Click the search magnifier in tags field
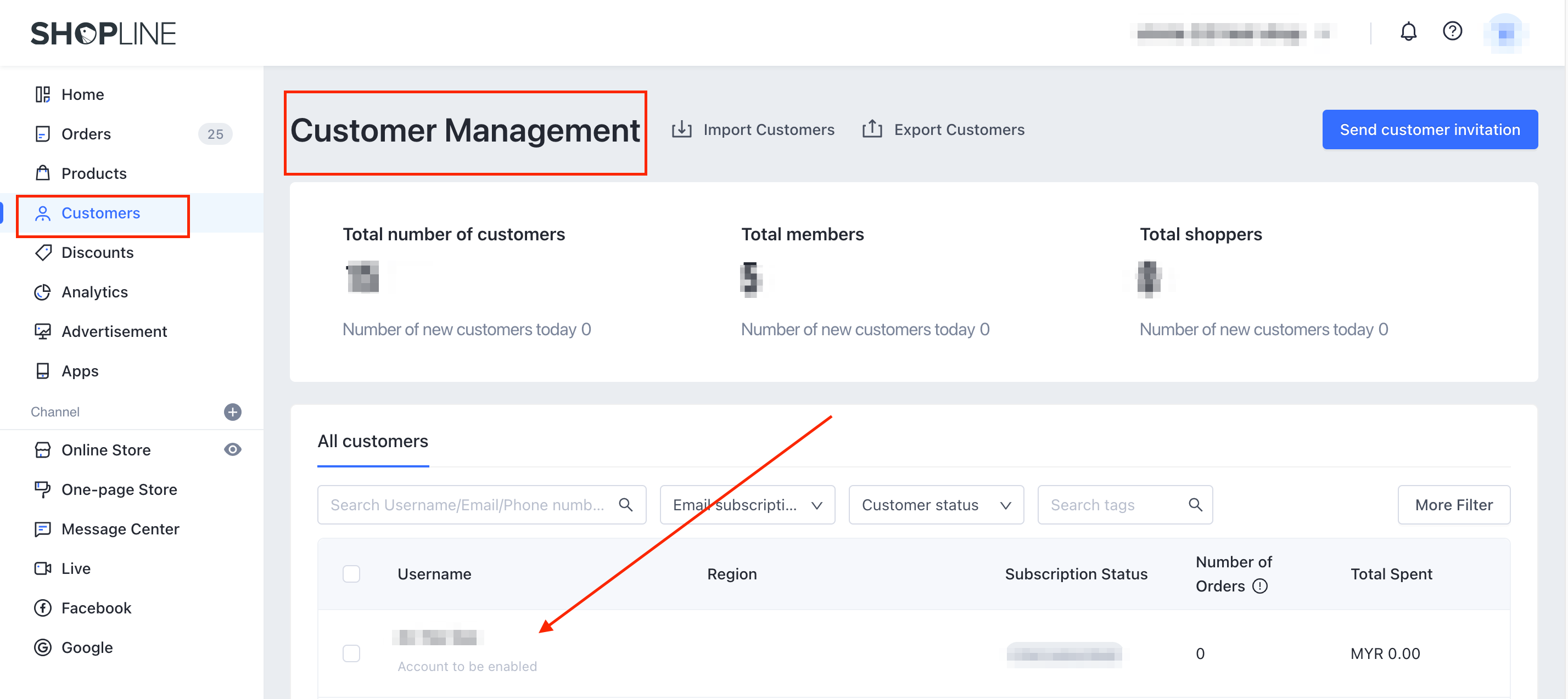This screenshot has height=699, width=1568. 1195,504
